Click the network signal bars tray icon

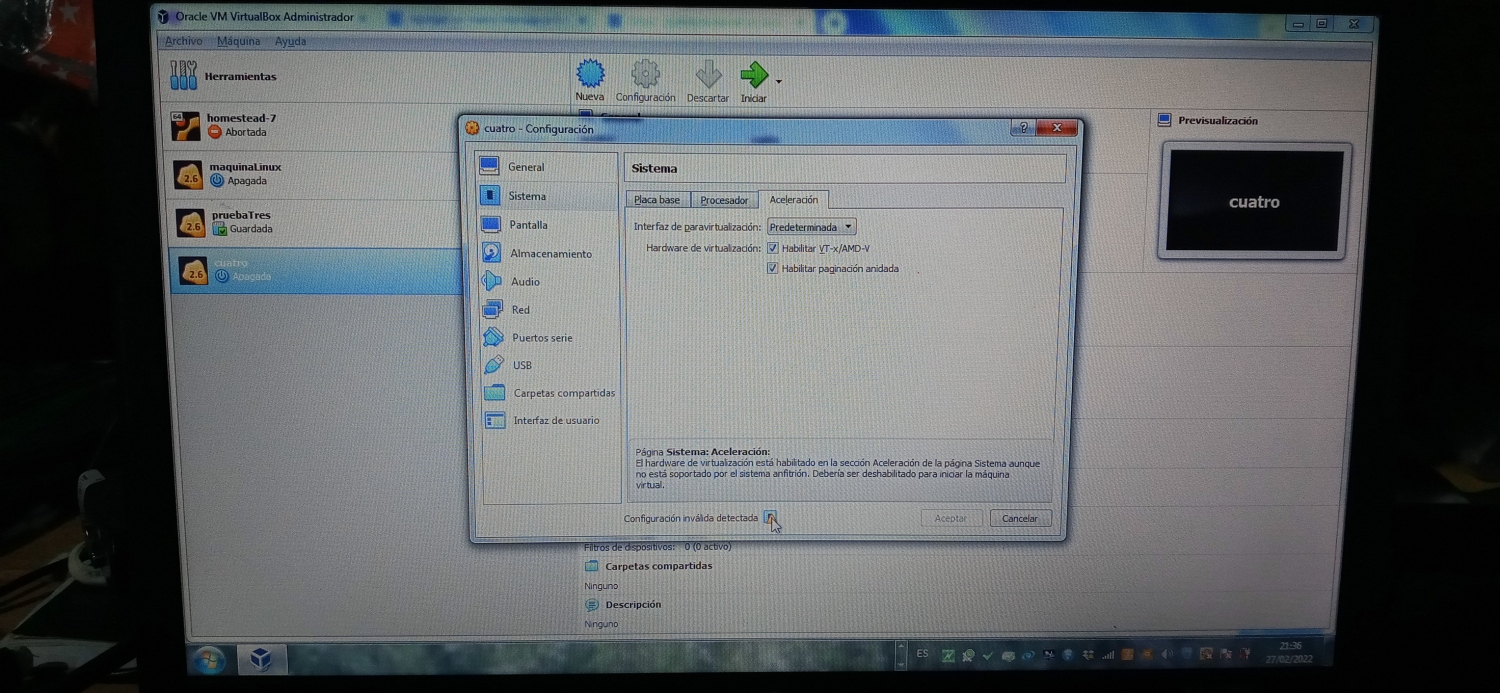pyautogui.click(x=1108, y=656)
